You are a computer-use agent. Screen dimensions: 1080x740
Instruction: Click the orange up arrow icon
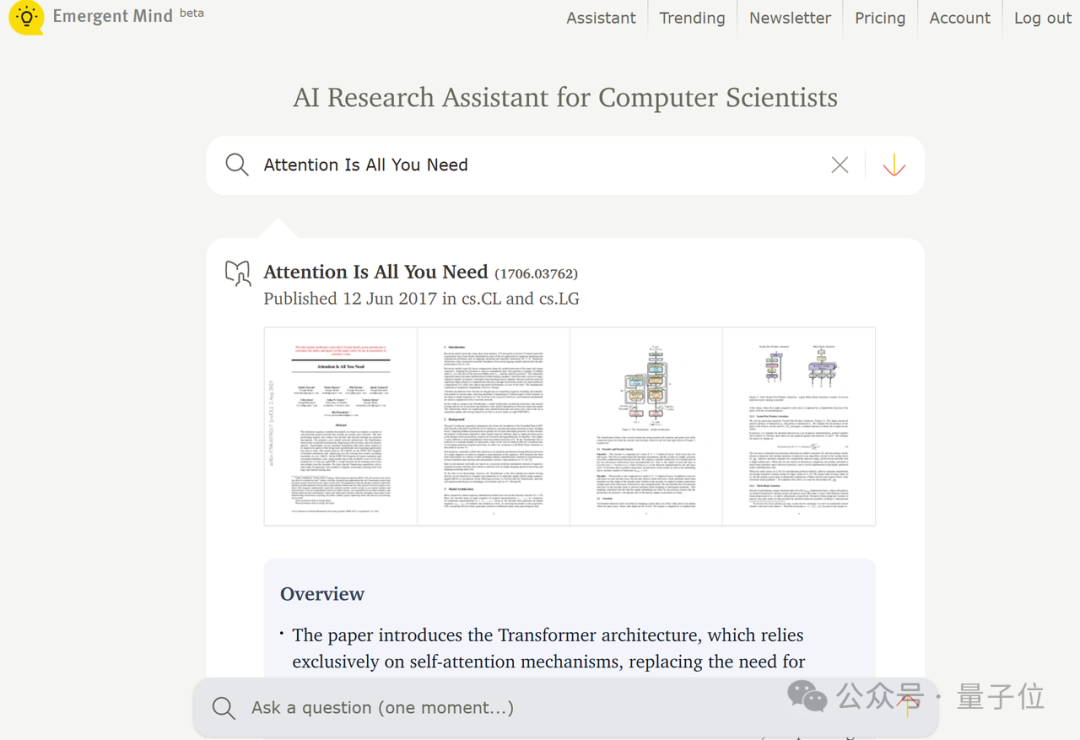coord(909,706)
